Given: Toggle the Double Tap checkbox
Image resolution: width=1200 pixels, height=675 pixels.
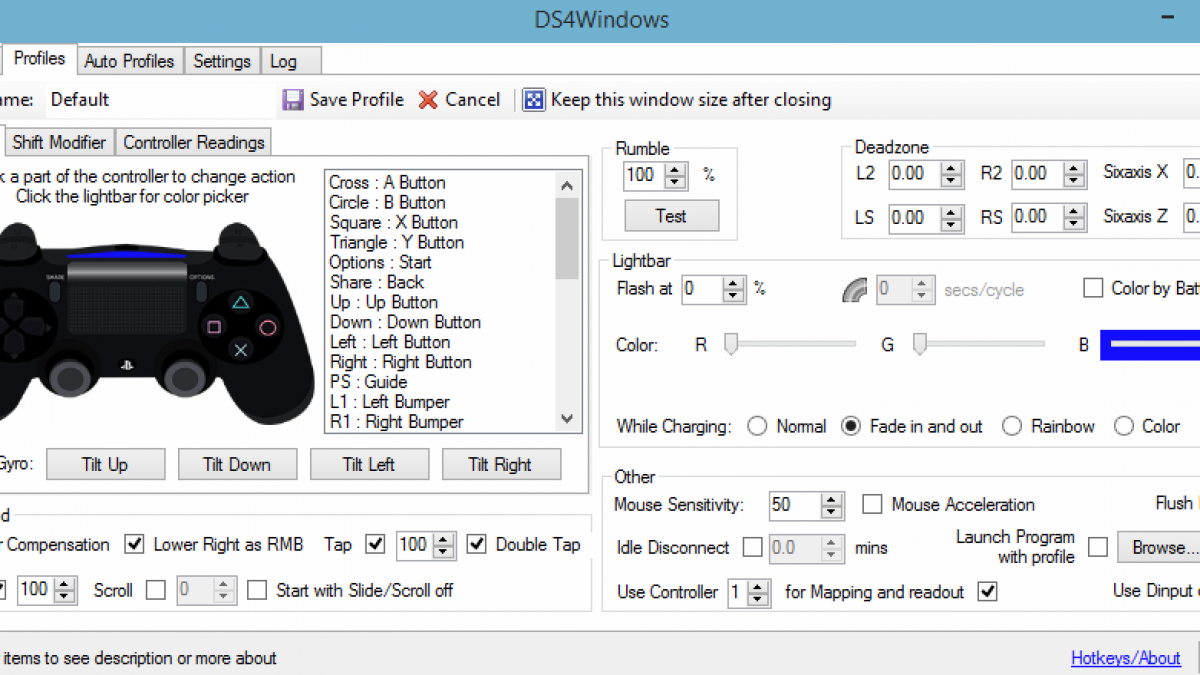Looking at the screenshot, I should point(477,544).
